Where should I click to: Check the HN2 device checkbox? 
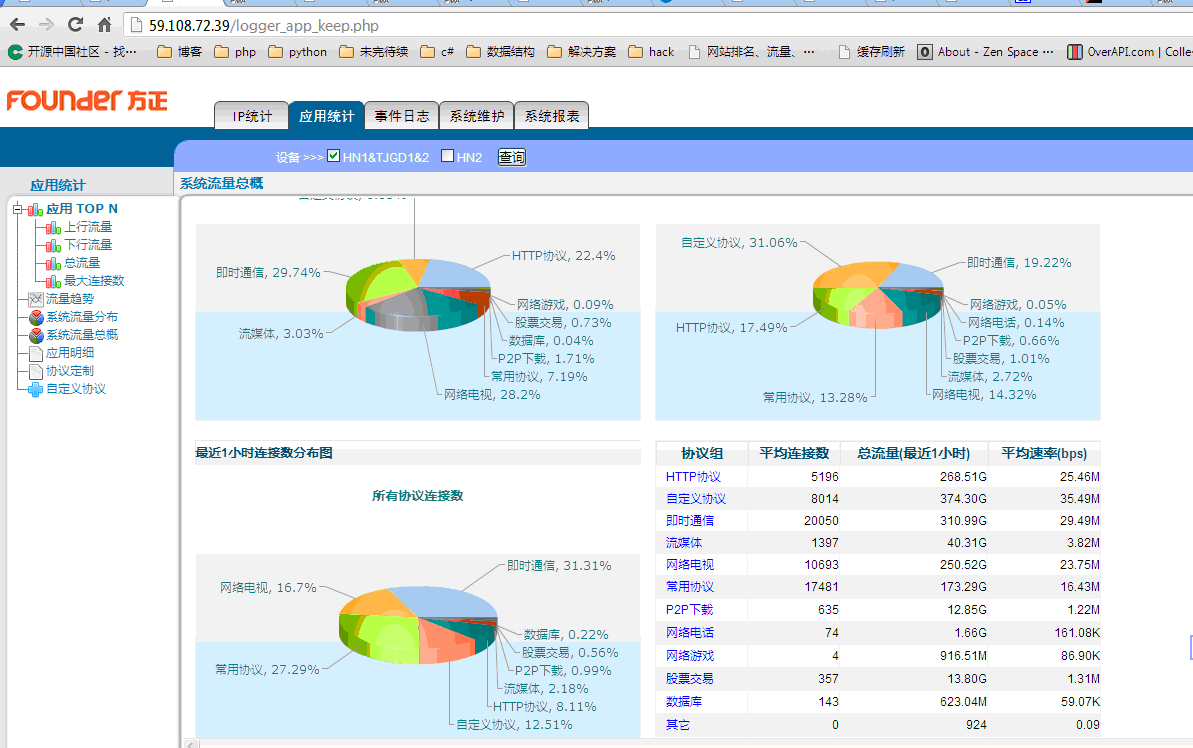(447, 156)
